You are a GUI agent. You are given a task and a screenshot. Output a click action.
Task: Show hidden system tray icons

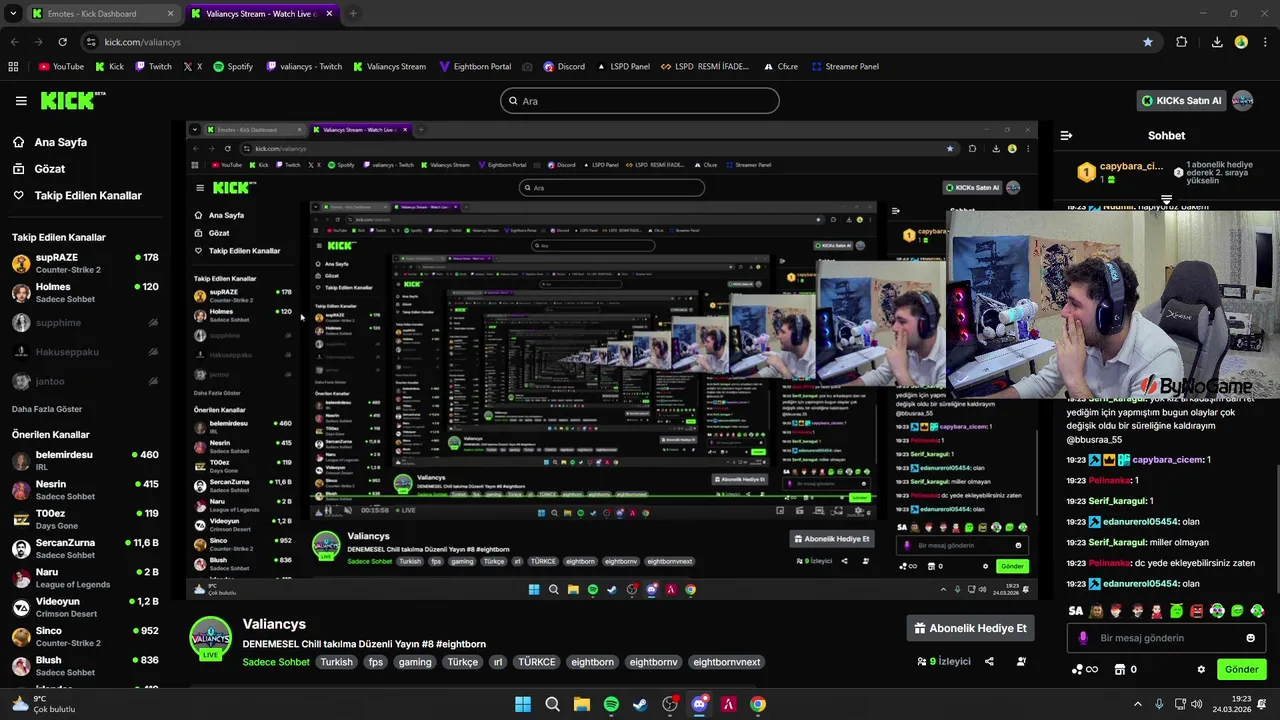click(x=1138, y=704)
